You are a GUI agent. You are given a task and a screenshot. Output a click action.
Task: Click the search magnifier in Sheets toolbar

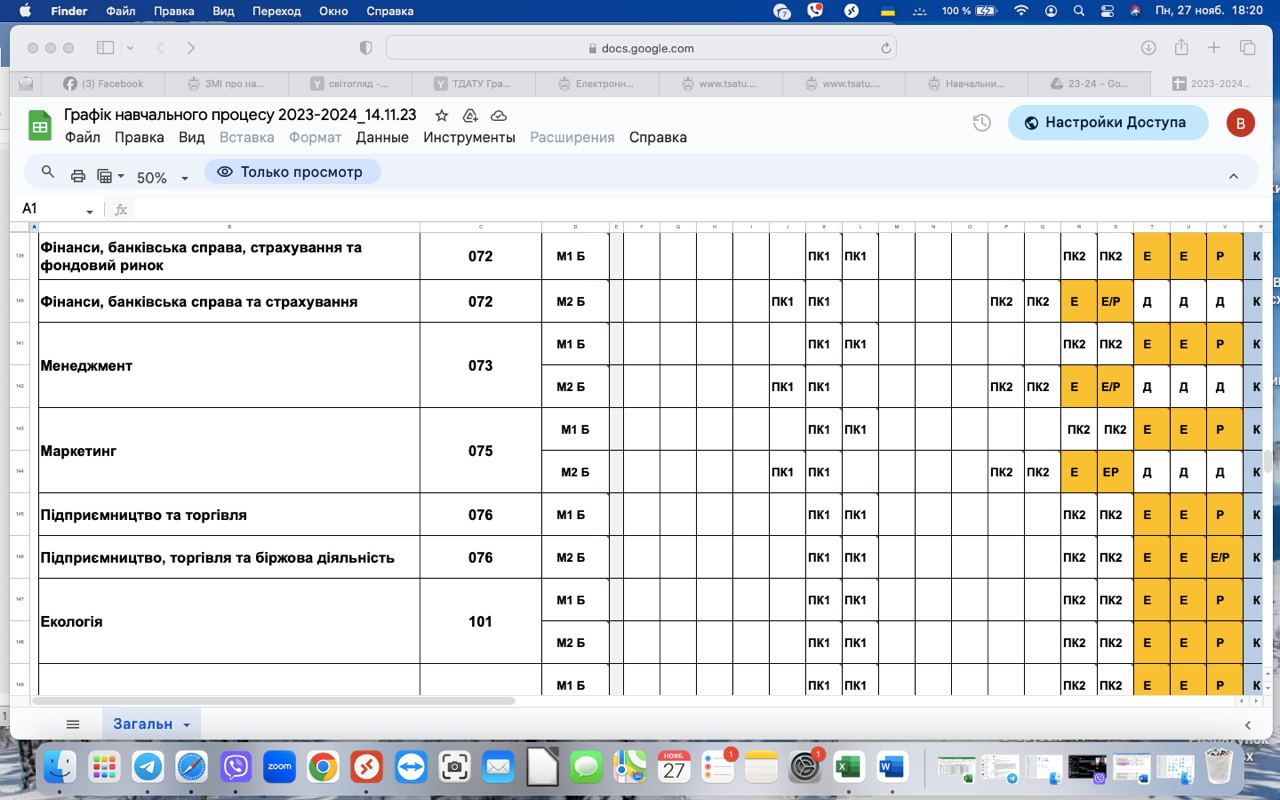click(x=47, y=173)
